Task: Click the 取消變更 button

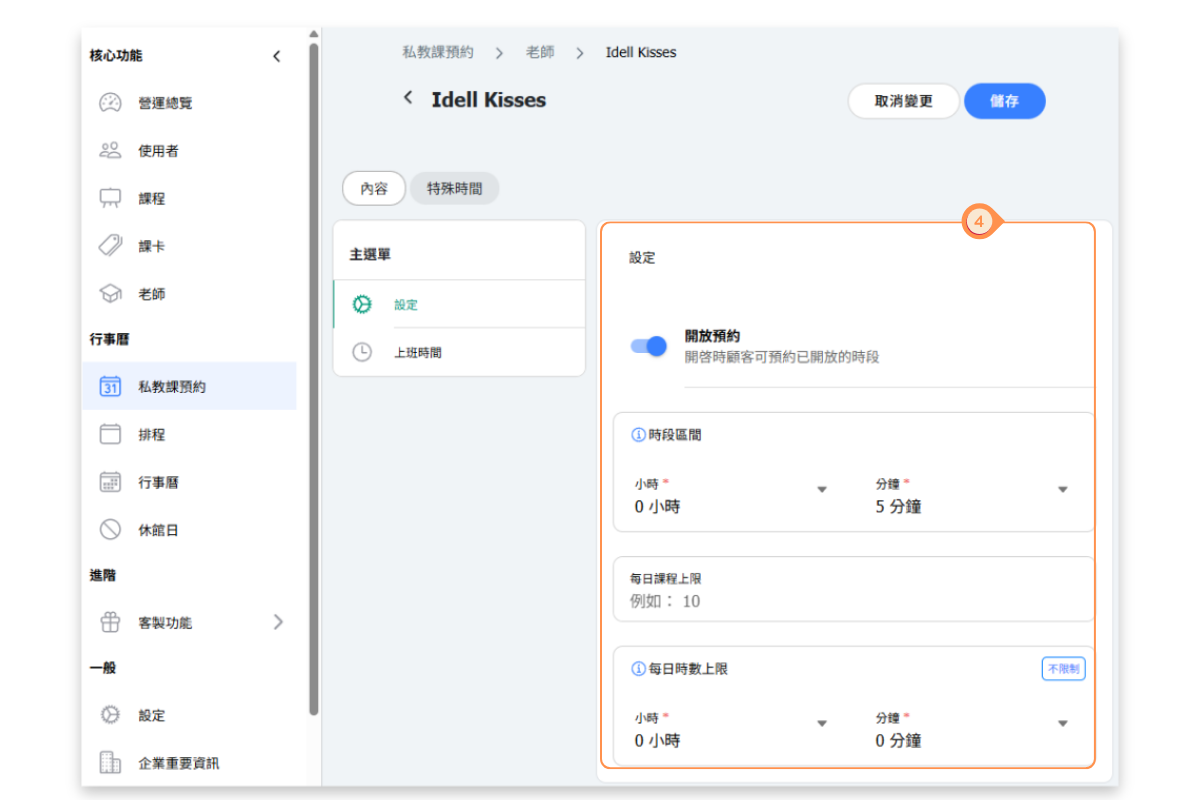Action: [x=903, y=101]
